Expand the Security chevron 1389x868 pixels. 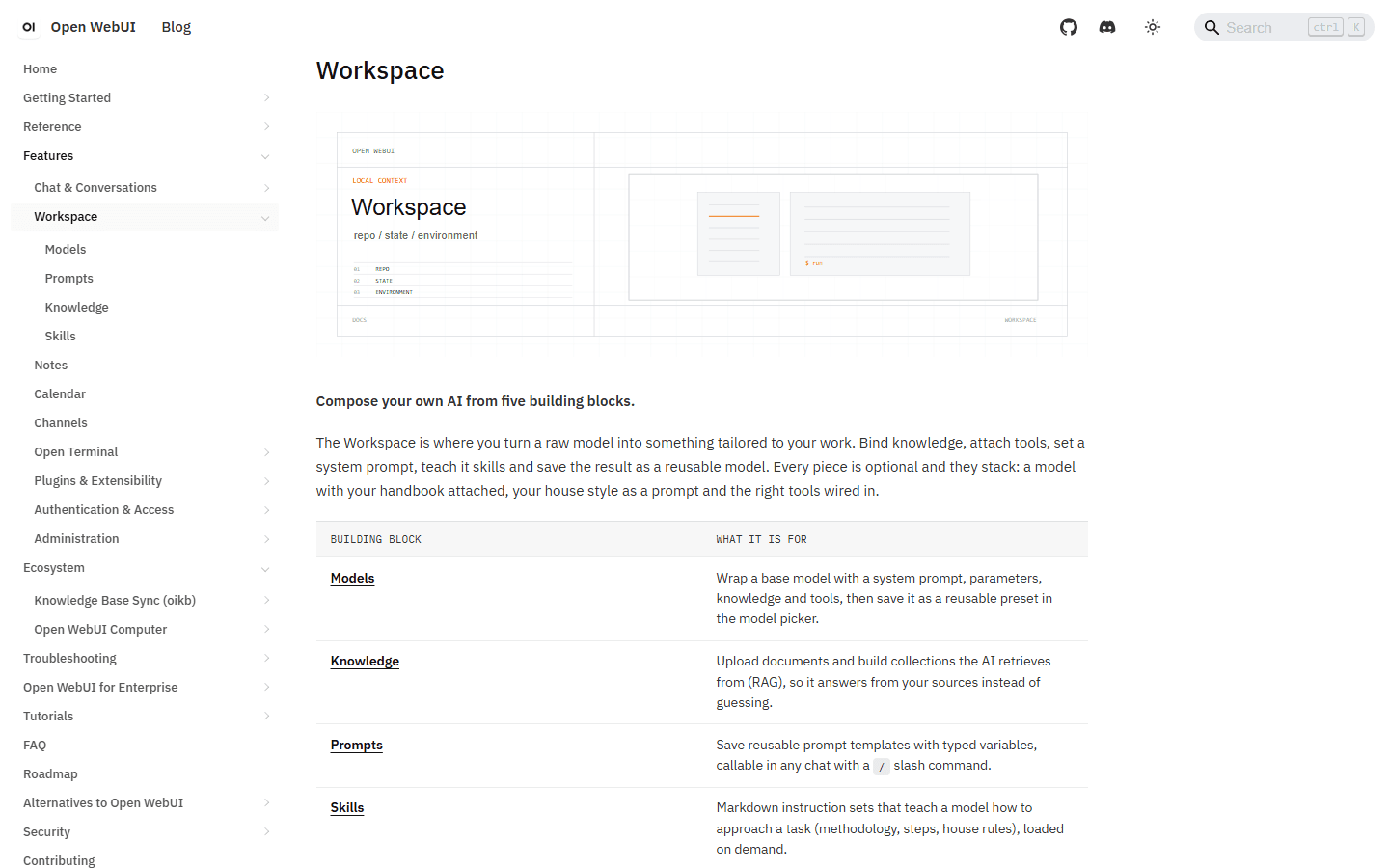click(x=266, y=831)
